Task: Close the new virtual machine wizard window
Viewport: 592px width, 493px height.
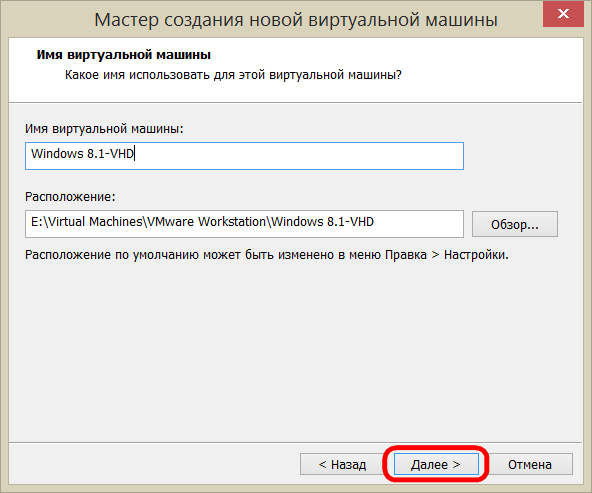Action: [563, 14]
